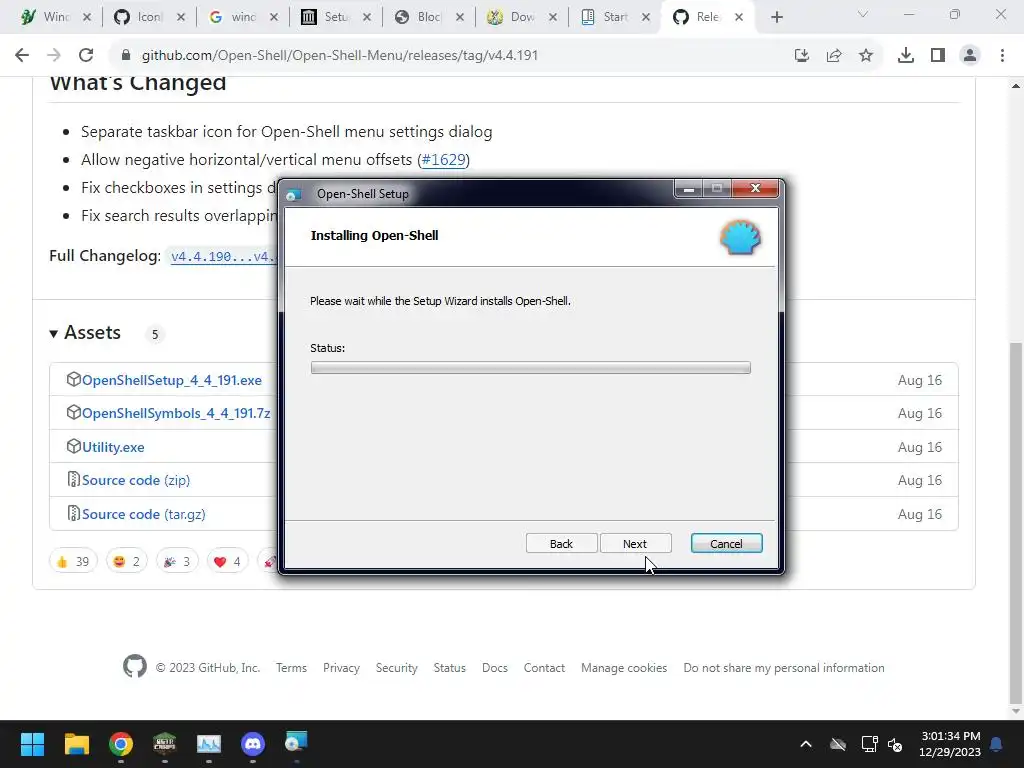This screenshot has height=768, width=1024.
Task: Open GitHub Status footer link
Action: 449,667
